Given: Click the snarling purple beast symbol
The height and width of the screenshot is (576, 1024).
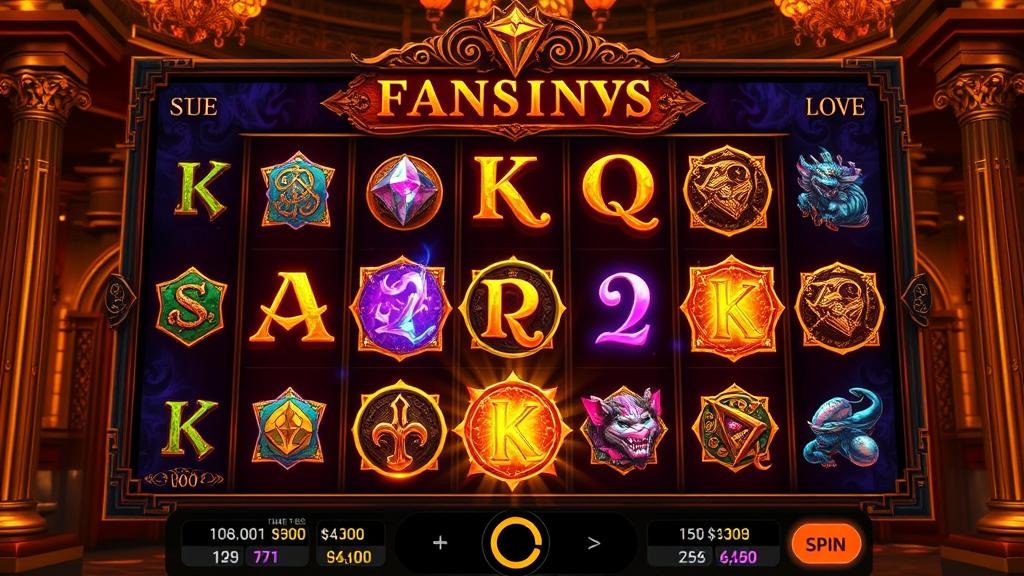Looking at the screenshot, I should (622, 429).
